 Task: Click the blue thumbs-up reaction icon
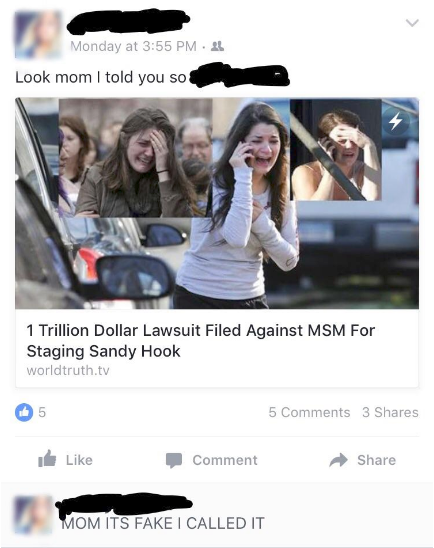[x=24, y=412]
